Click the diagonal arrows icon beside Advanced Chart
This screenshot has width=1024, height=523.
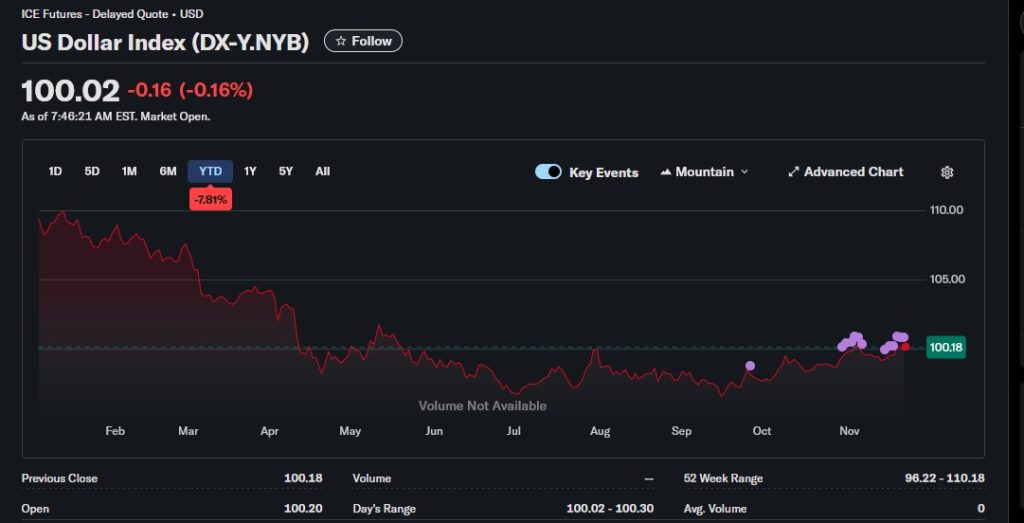[793, 172]
